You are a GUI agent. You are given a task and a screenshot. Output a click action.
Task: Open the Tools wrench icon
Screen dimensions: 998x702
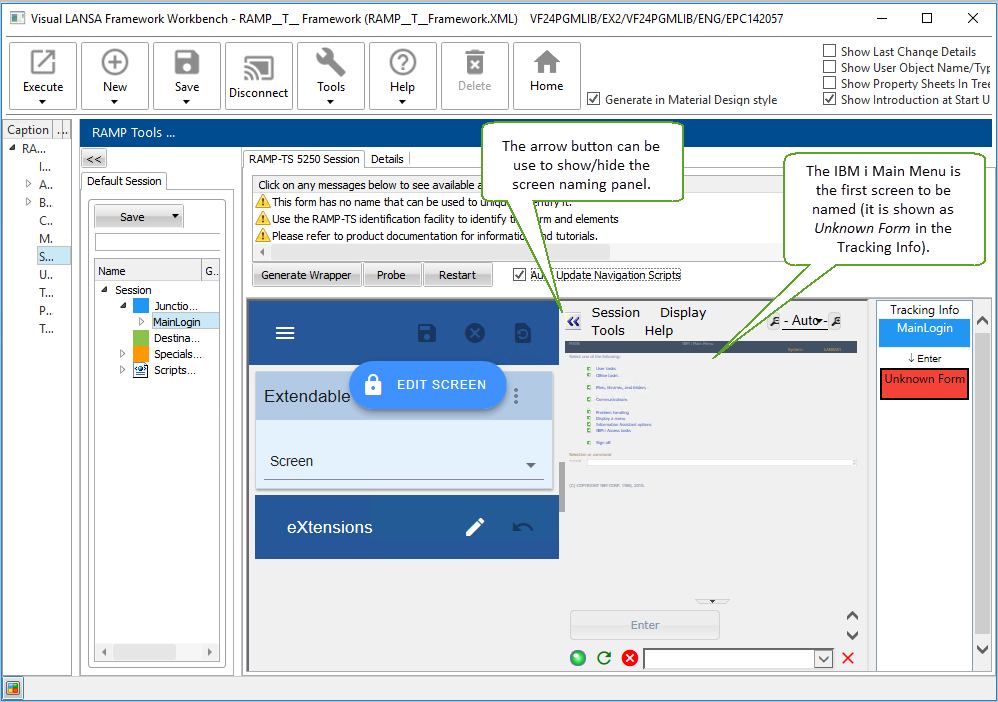(x=330, y=62)
